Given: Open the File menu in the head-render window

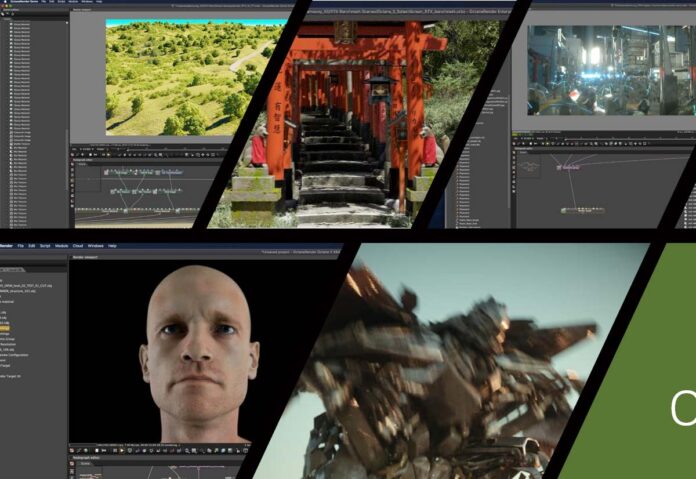Looking at the screenshot, I should click(x=20, y=245).
